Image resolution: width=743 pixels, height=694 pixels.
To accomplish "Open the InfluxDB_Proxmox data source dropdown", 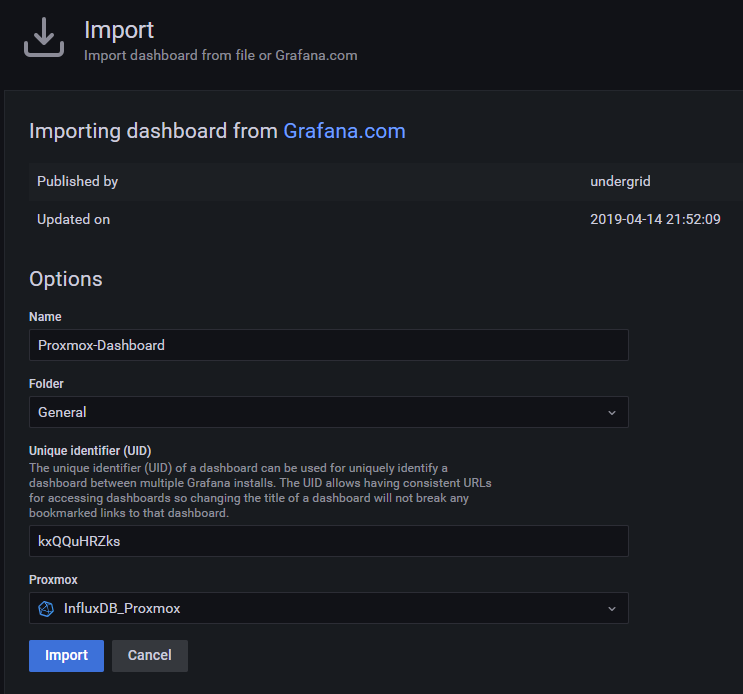I will [328, 608].
